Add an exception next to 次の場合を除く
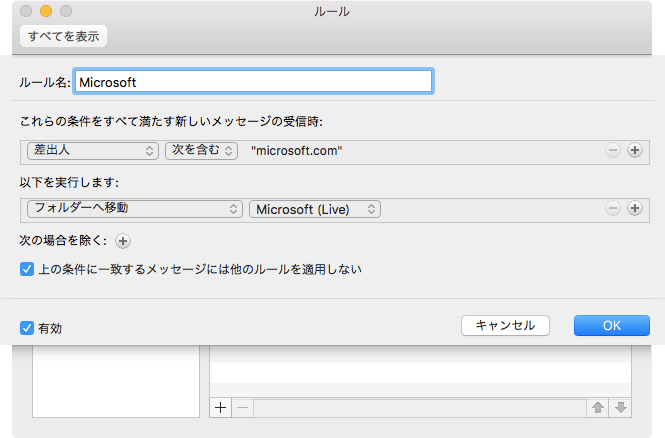The image size is (665, 438). pyautogui.click(x=122, y=240)
